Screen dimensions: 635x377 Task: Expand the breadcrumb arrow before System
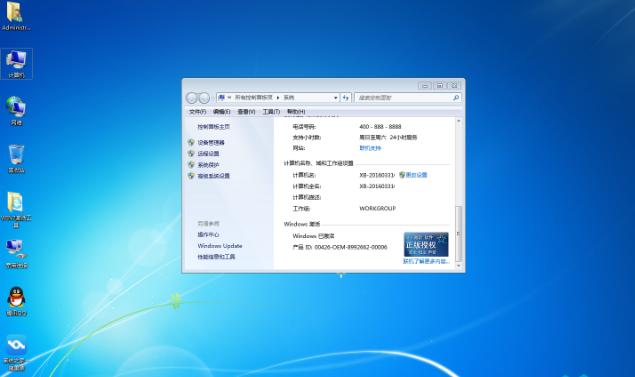coord(278,98)
